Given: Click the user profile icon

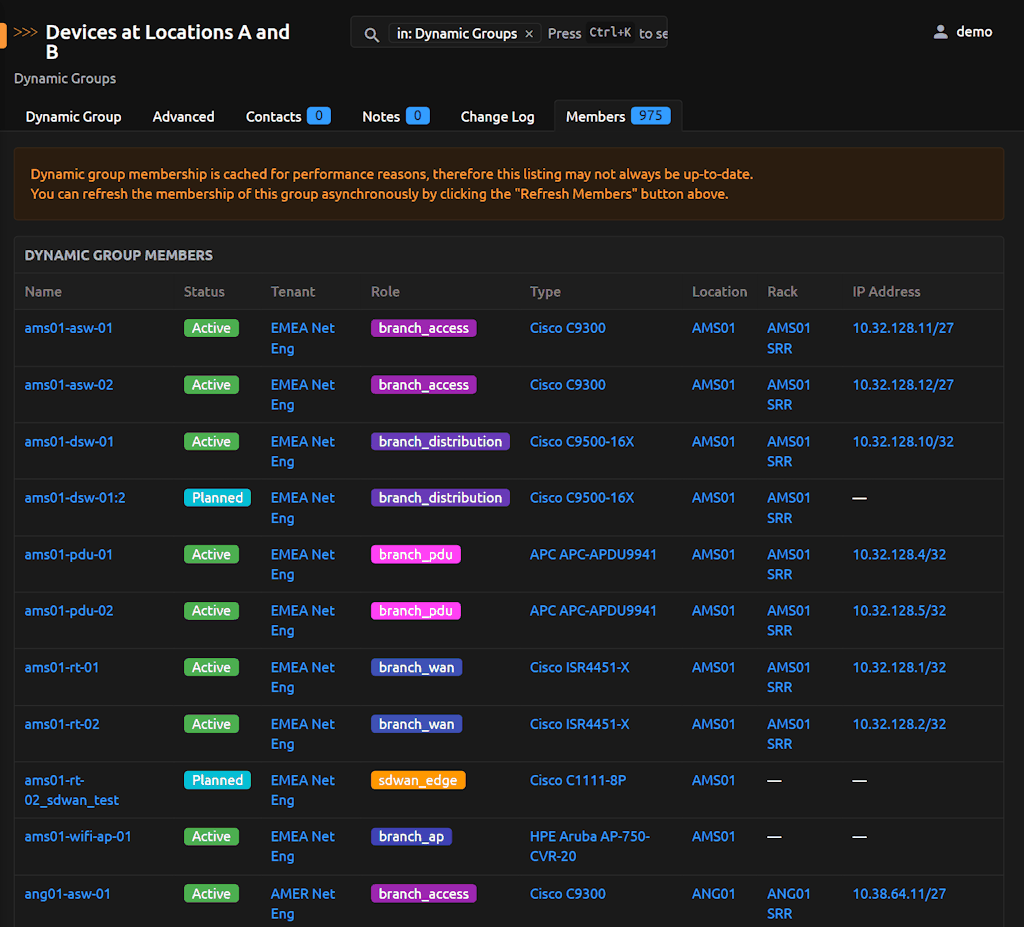Looking at the screenshot, I should [x=940, y=32].
